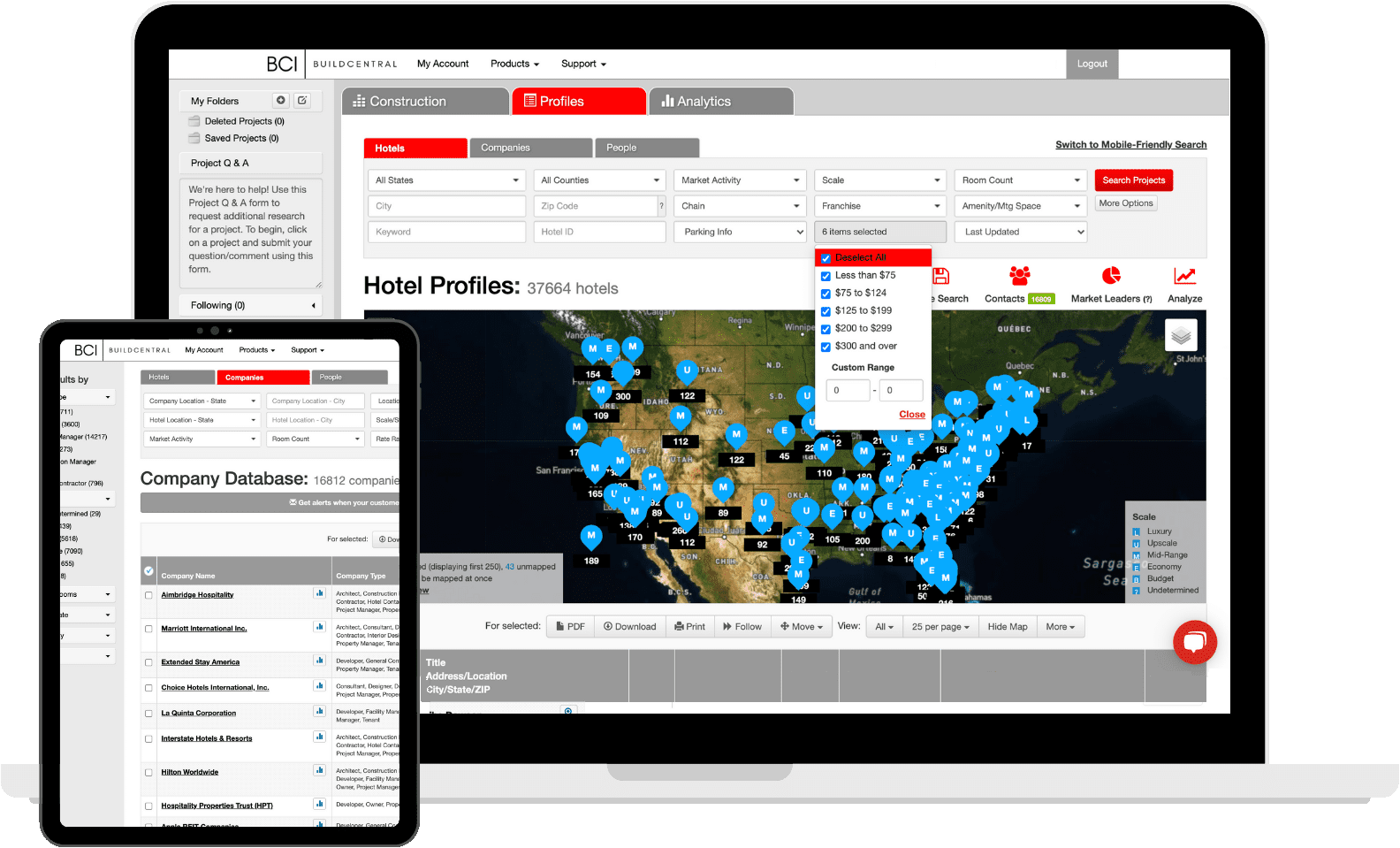
Task: Open the map layers control
Action: point(1181,336)
